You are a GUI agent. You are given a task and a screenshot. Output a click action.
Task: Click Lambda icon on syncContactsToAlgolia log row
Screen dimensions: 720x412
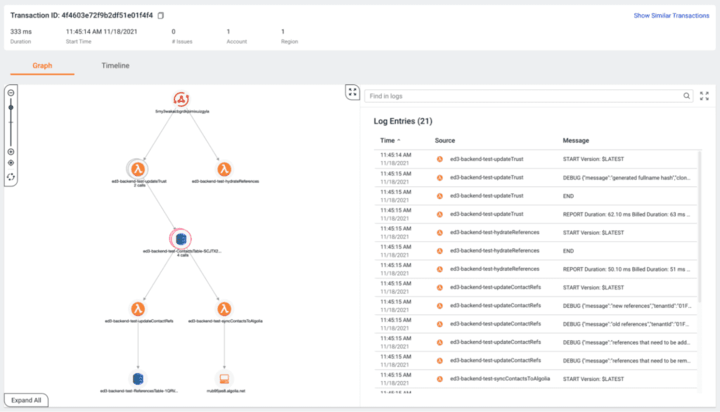(439, 379)
